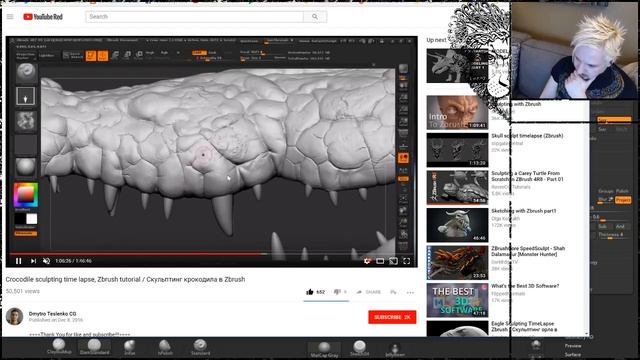Go to the YouTube Red home logo
This screenshot has height=360, width=640.
(43, 17)
